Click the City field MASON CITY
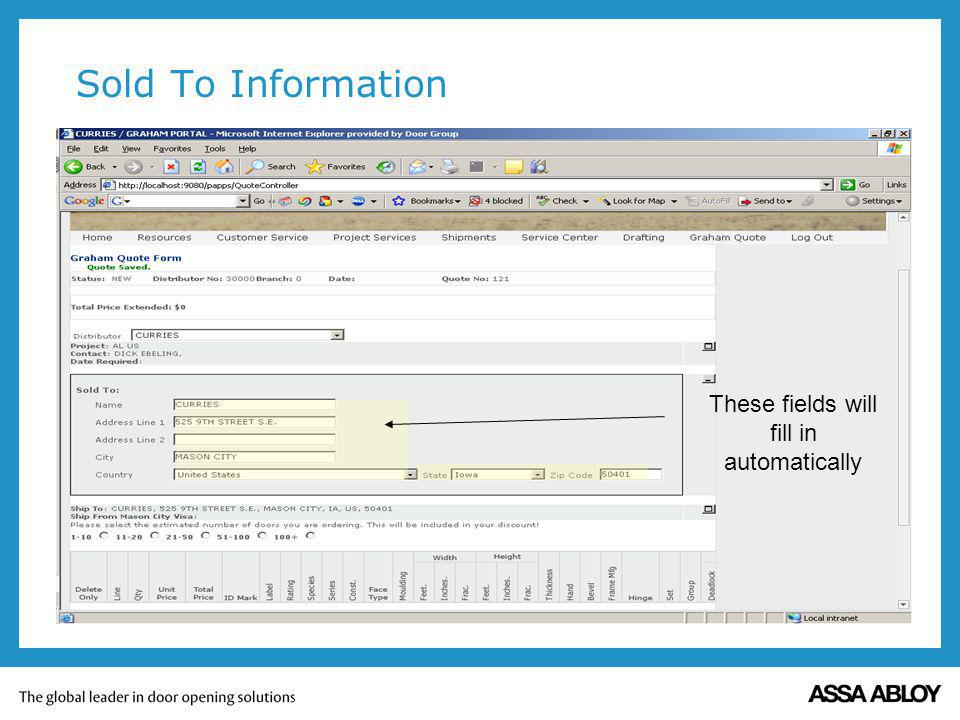The width and height of the screenshot is (960, 720). (255, 457)
